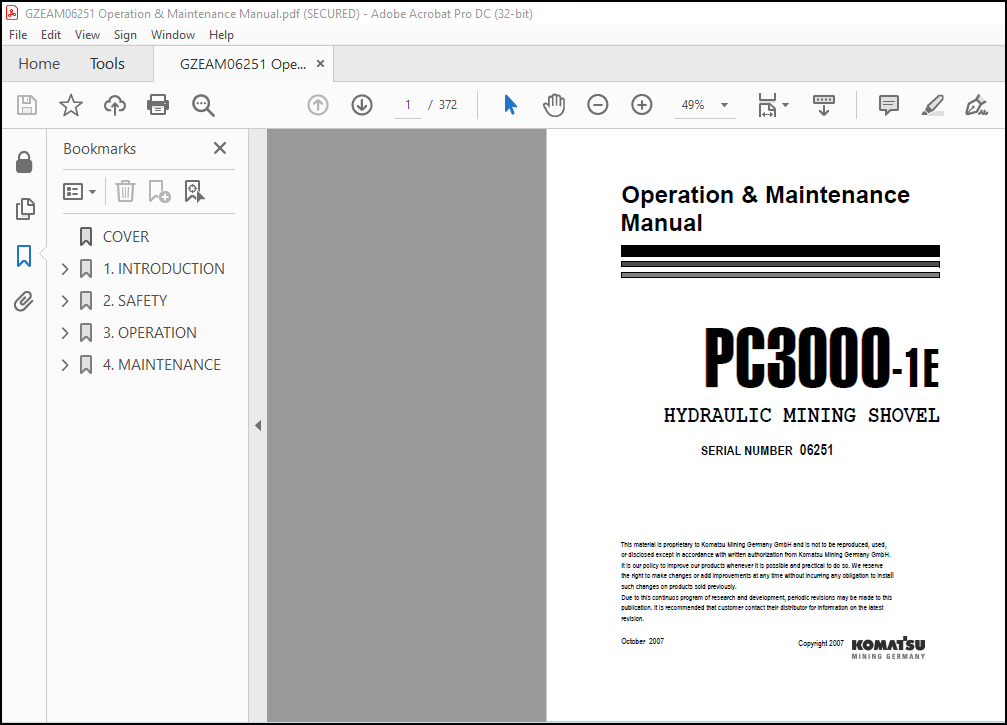
Task: Go to next page arrow
Action: click(x=362, y=105)
